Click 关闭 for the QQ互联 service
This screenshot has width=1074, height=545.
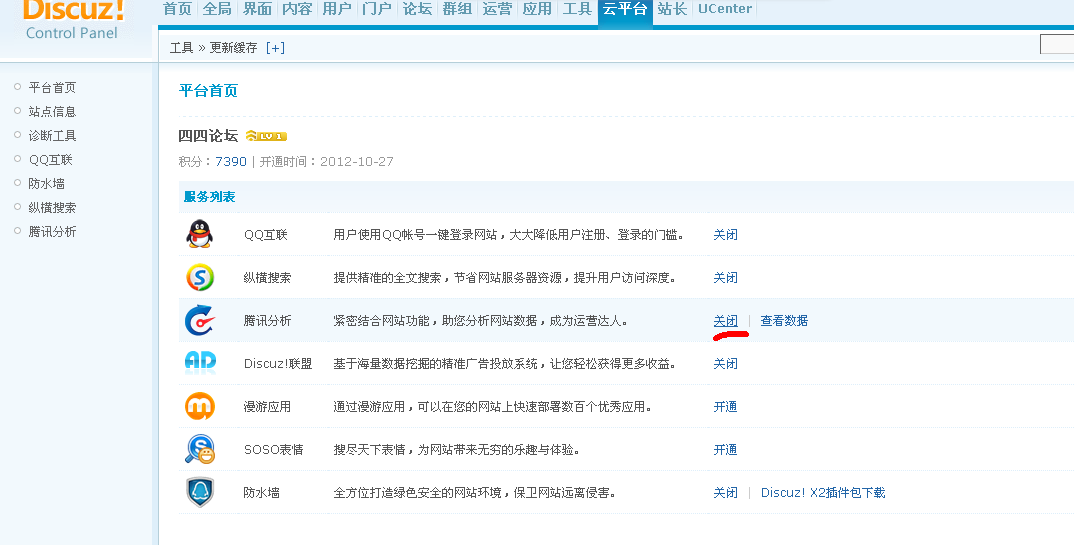[725, 235]
